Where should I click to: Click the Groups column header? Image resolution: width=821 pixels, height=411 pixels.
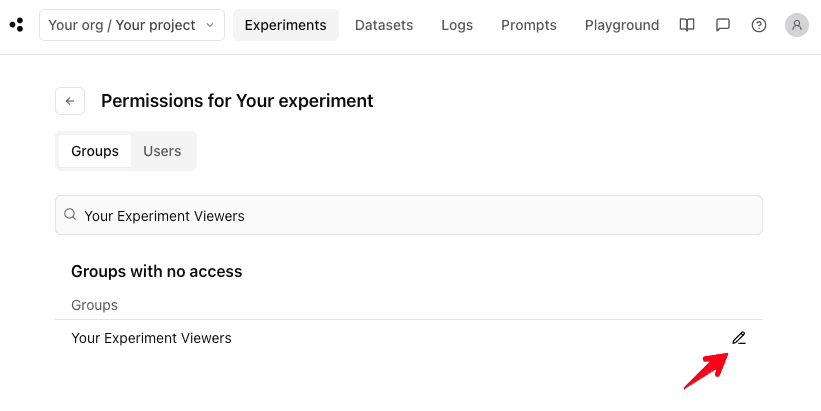click(x=94, y=305)
